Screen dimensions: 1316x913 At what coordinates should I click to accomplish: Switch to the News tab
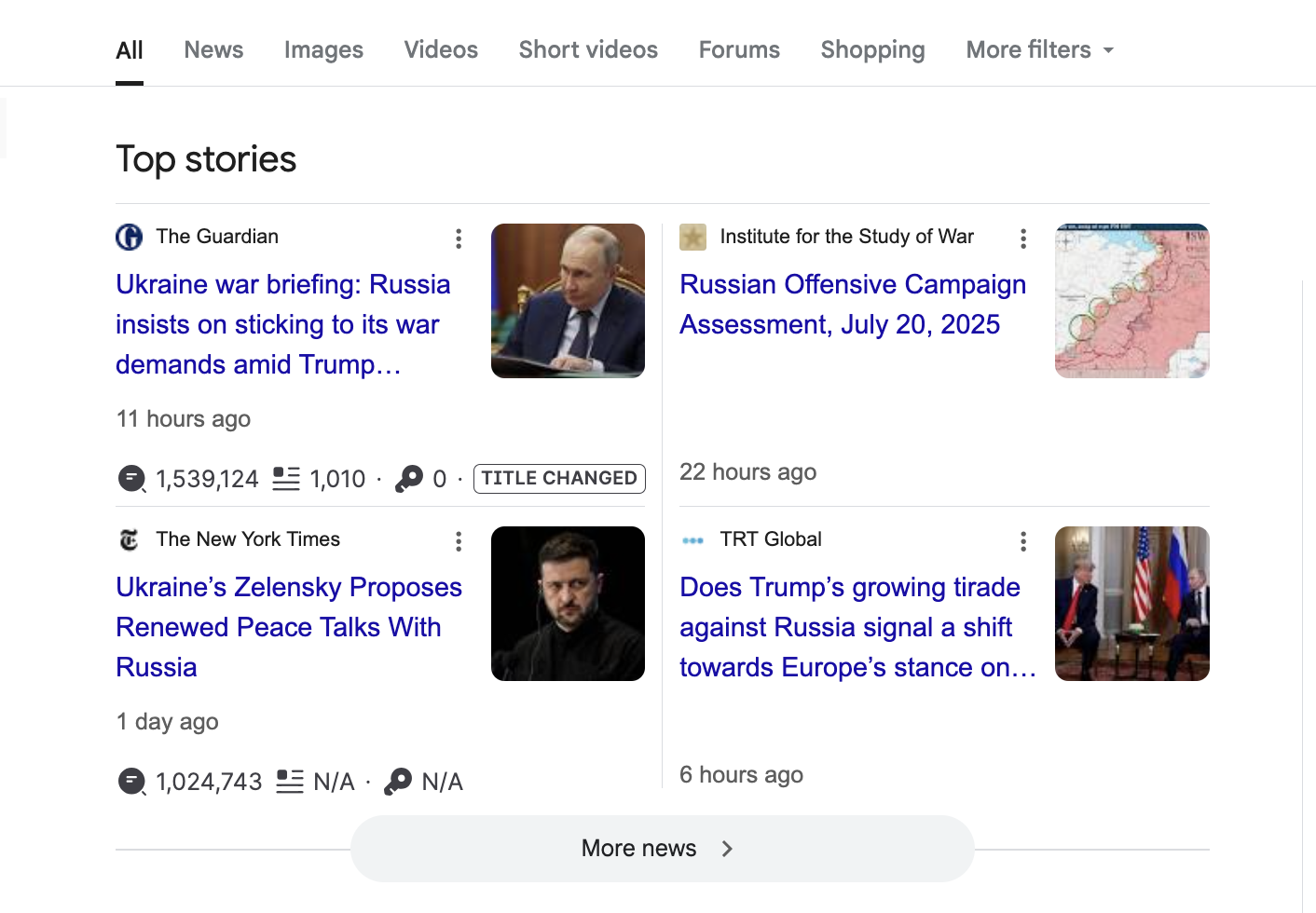(x=213, y=49)
